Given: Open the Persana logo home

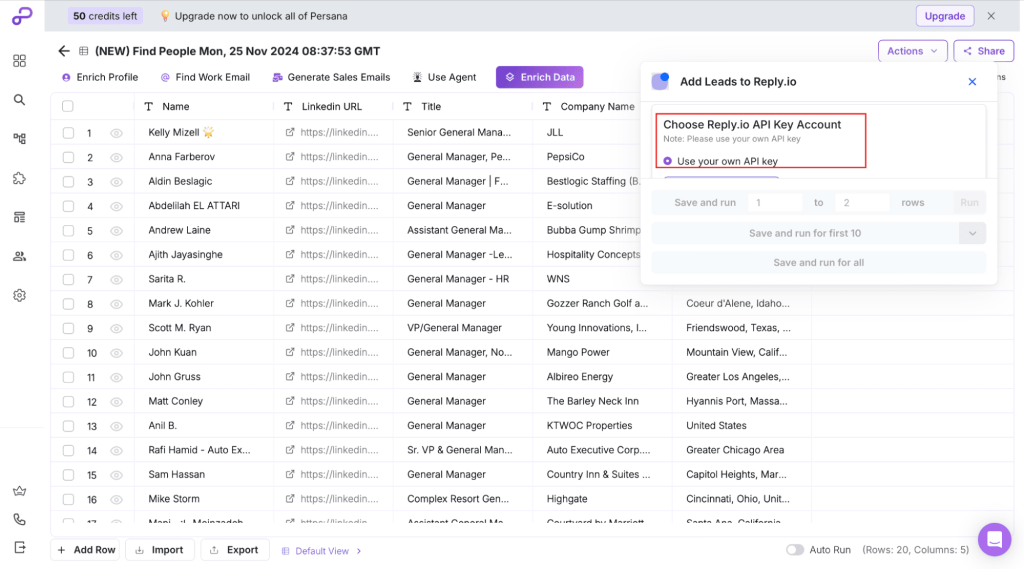Looking at the screenshot, I should [22, 16].
